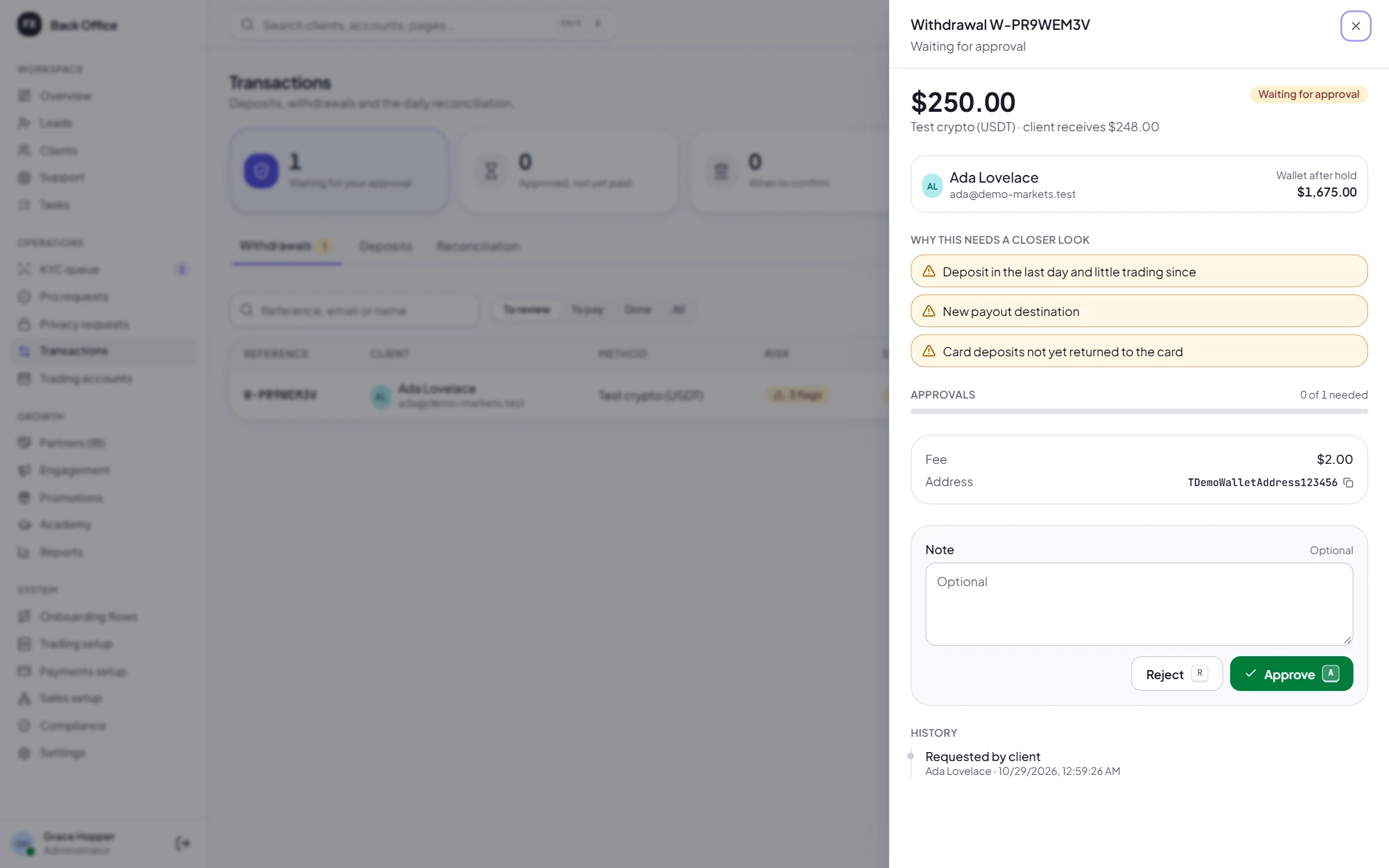Screen dimensions: 1389x868
Task: Click the global search clients field
Action: 422,26
